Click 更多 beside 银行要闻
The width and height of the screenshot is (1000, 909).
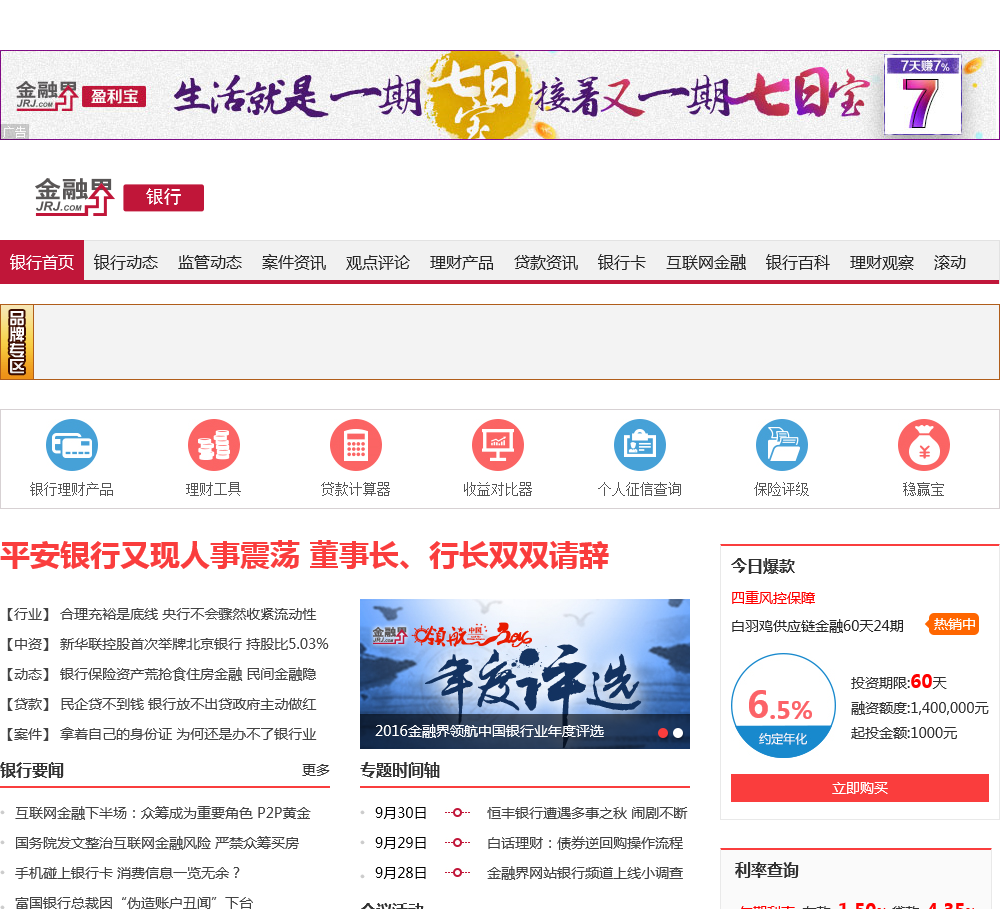point(316,770)
